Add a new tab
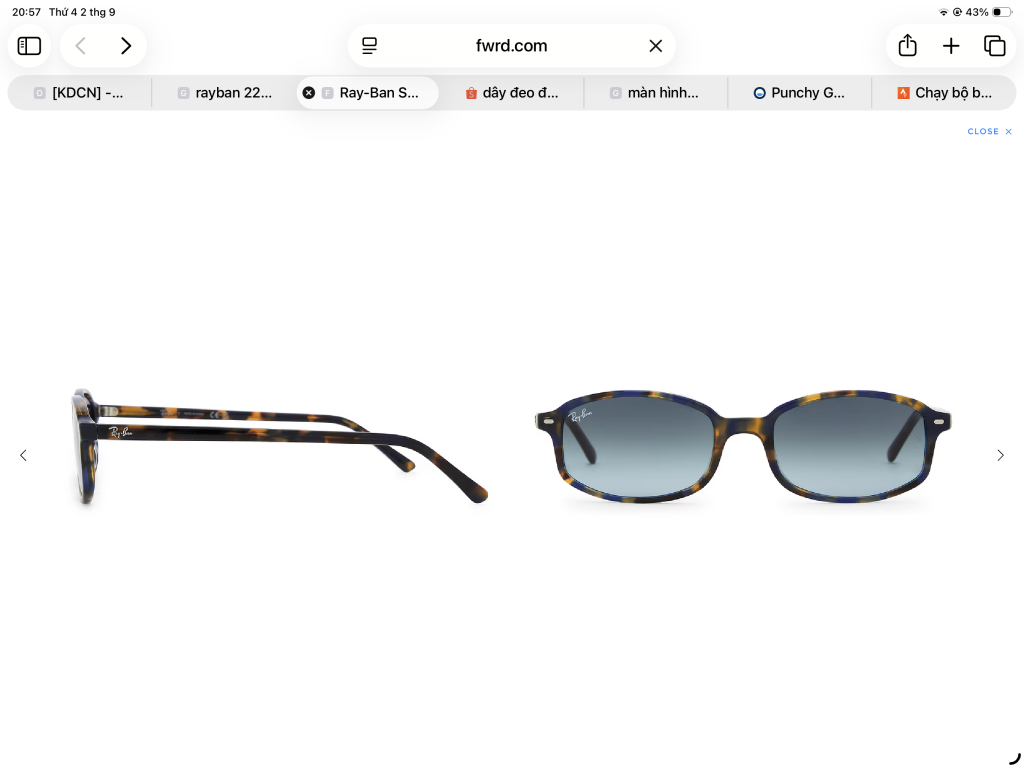Screen dimensions: 1024x768 [951, 46]
